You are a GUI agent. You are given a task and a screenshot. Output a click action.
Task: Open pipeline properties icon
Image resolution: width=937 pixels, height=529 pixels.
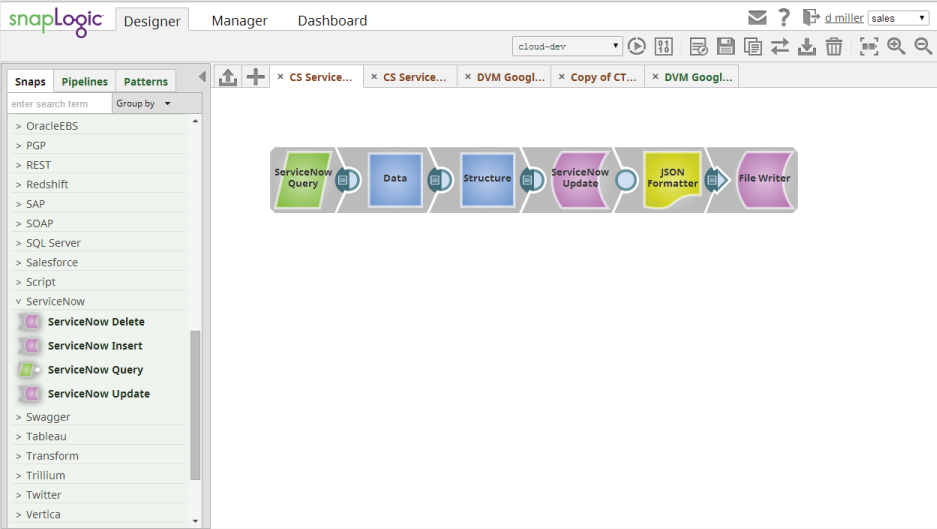[x=699, y=46]
